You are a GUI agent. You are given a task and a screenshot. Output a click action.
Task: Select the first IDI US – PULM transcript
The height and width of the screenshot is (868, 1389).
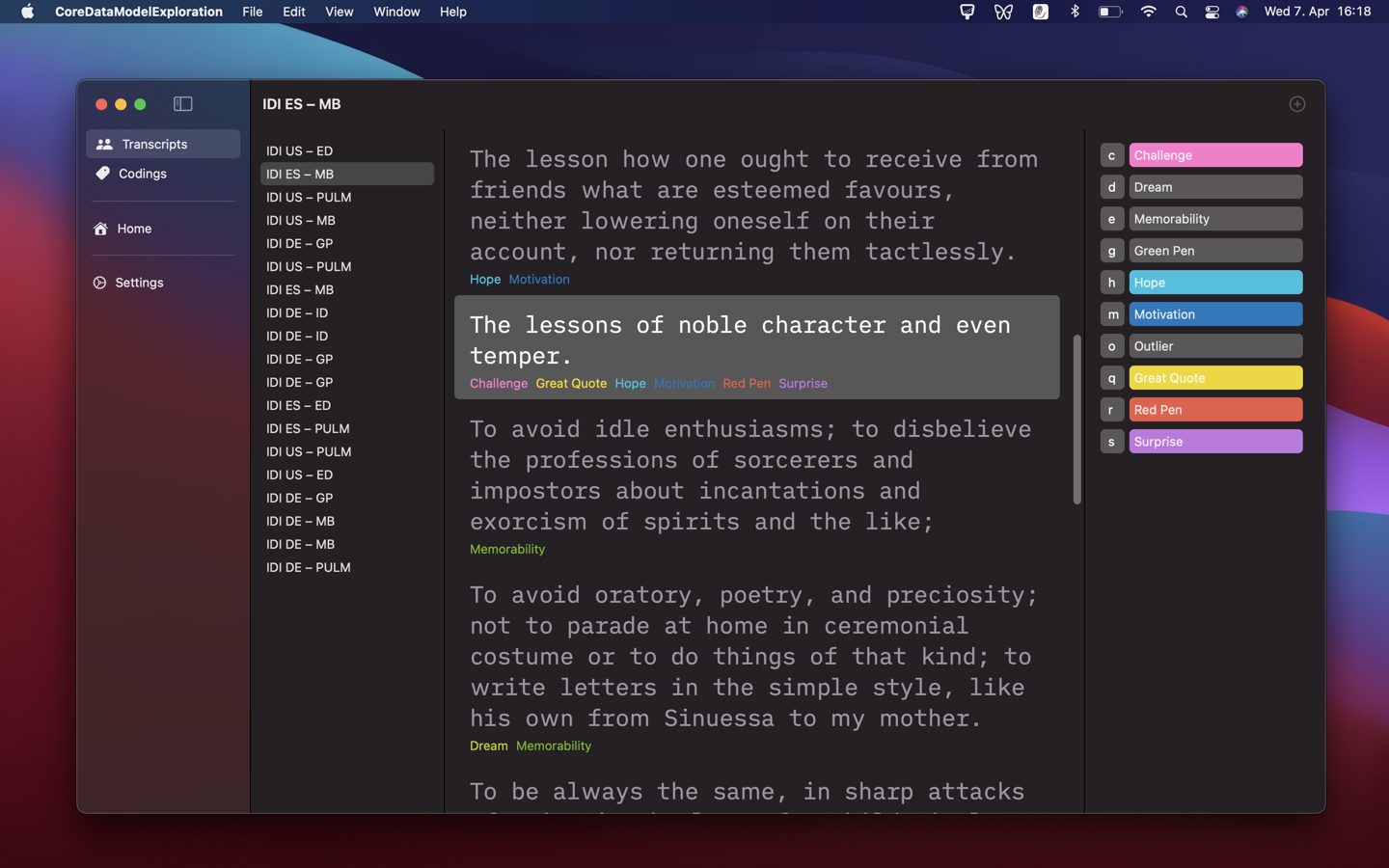(347, 197)
